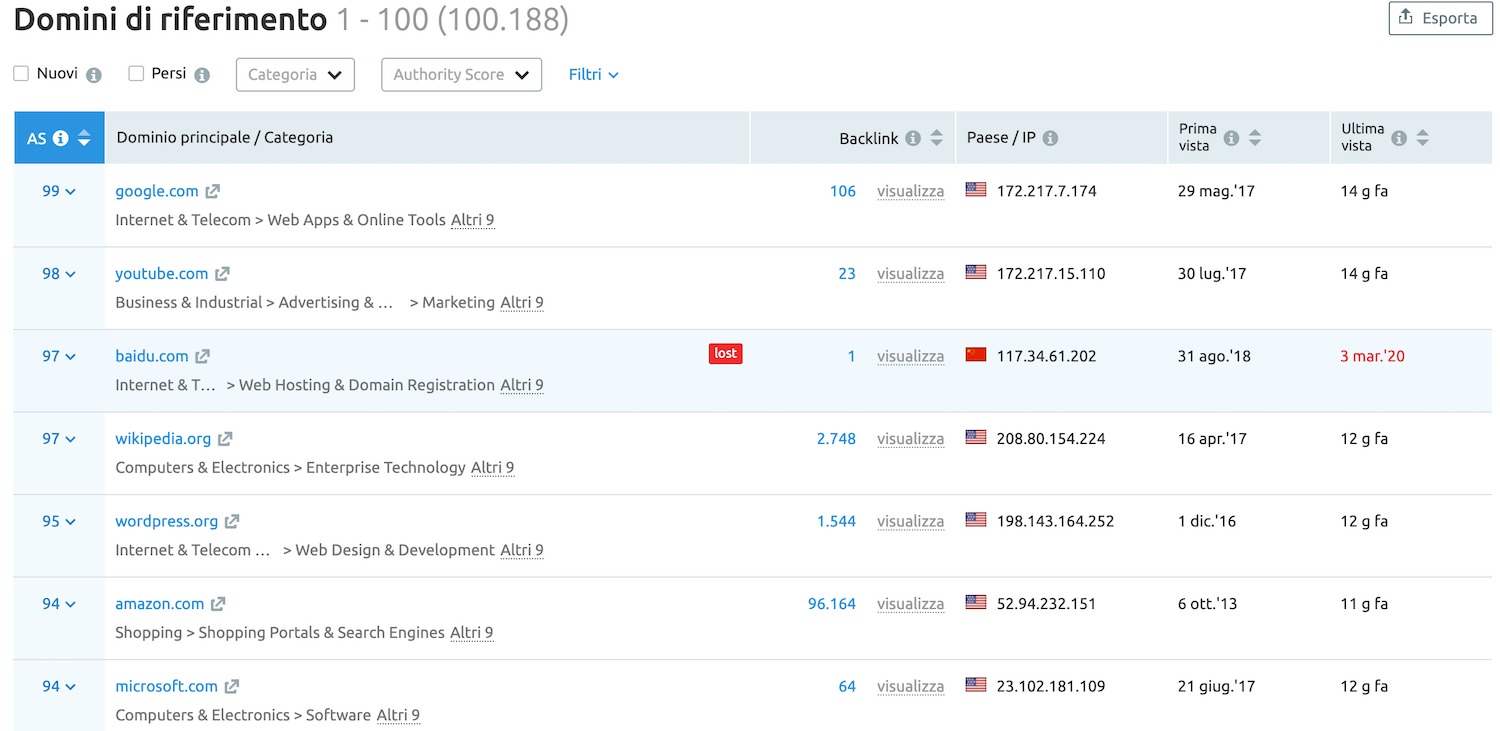Viewport: 1500px width, 731px height.
Task: Expand the Filtri options
Action: [594, 75]
